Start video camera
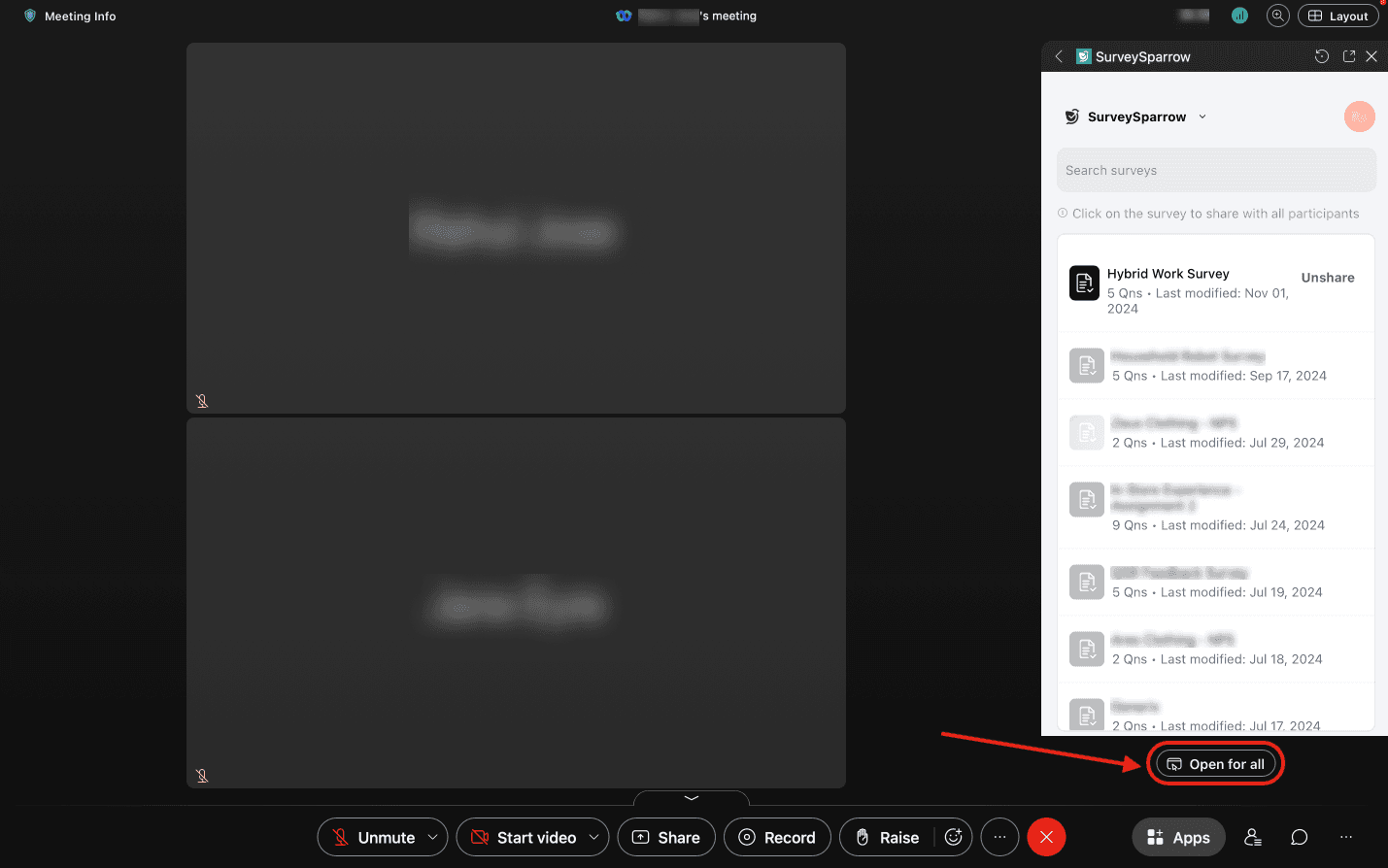 [x=525, y=837]
